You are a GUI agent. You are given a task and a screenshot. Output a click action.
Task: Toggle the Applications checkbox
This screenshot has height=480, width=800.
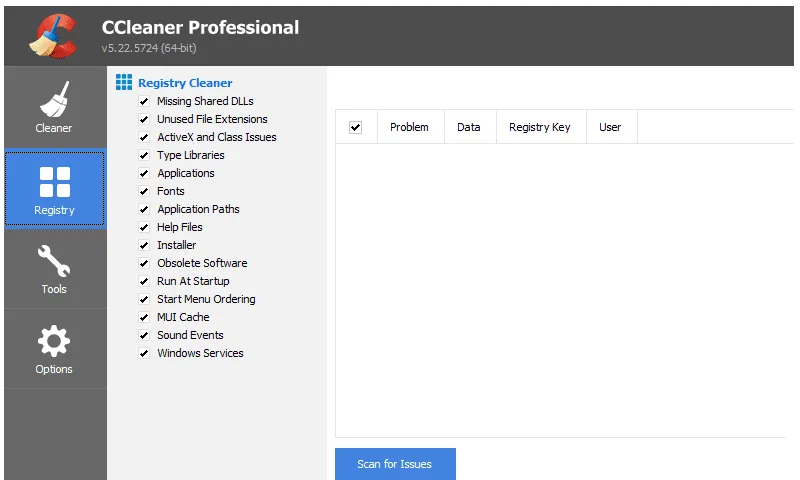144,173
